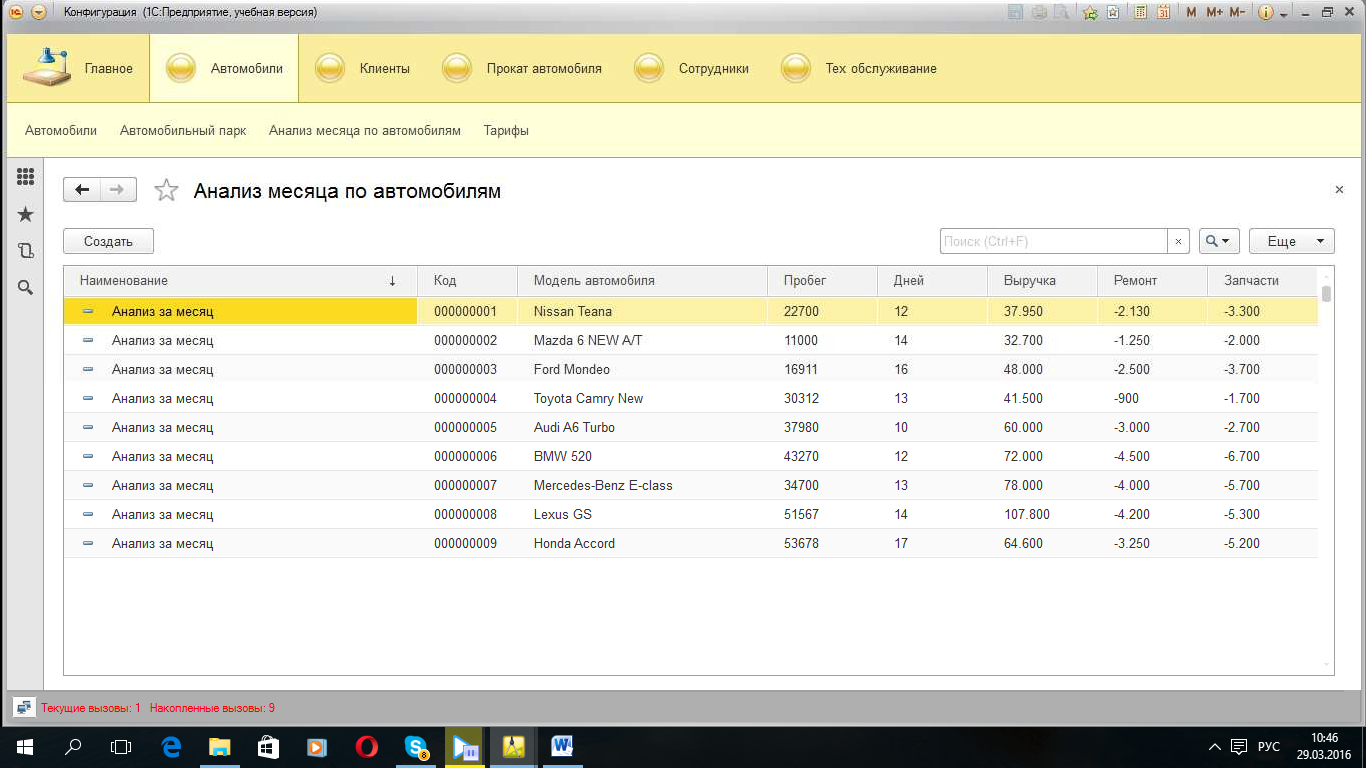Open the history icon in sidebar
Screen dimensions: 1366x768
26,251
